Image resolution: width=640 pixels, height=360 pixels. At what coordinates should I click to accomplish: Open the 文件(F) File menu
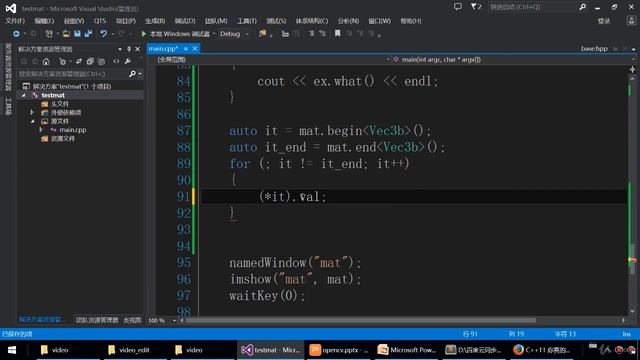tap(15, 21)
